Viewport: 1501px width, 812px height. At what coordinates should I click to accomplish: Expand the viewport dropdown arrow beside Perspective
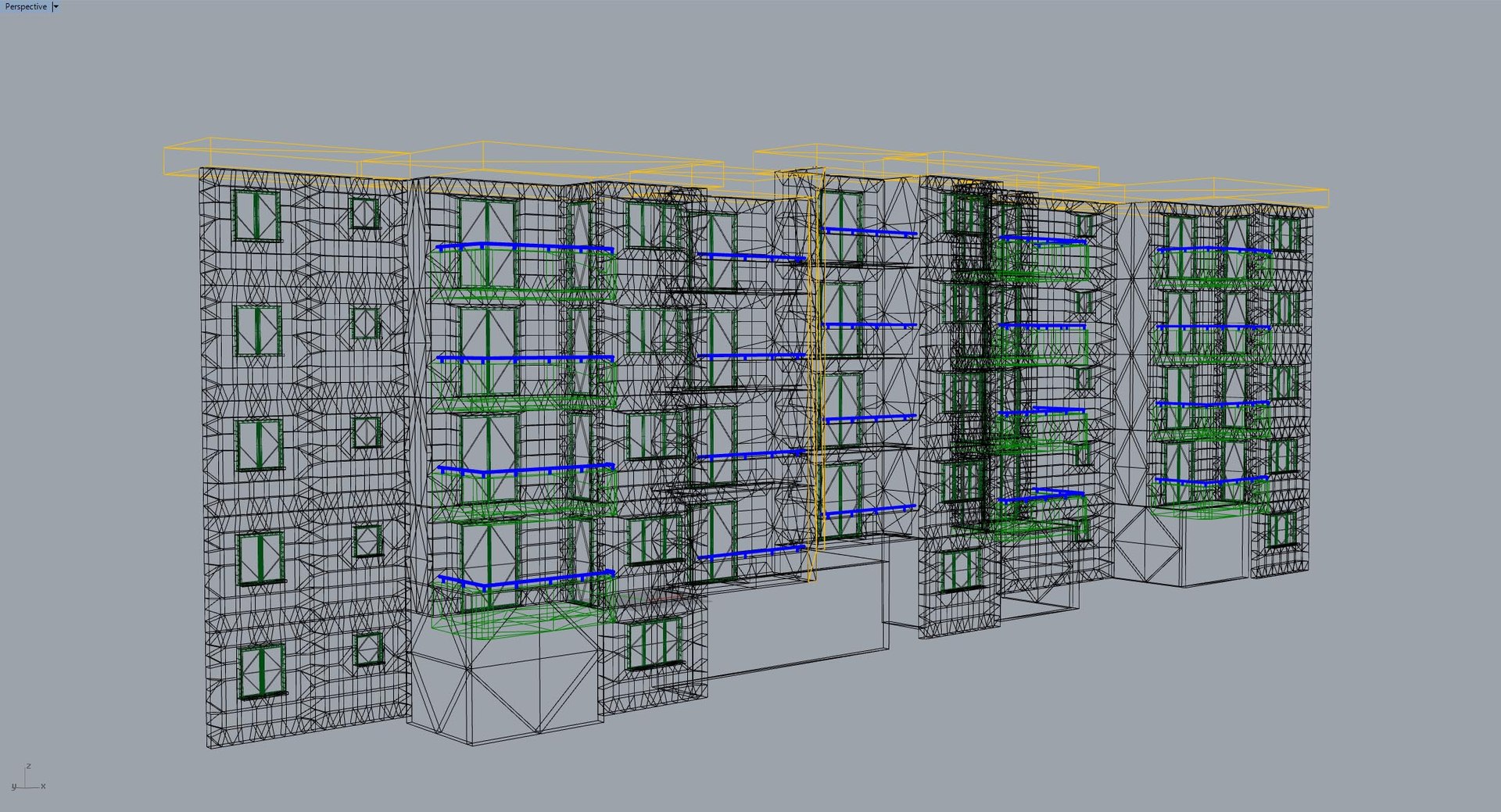[56, 6]
